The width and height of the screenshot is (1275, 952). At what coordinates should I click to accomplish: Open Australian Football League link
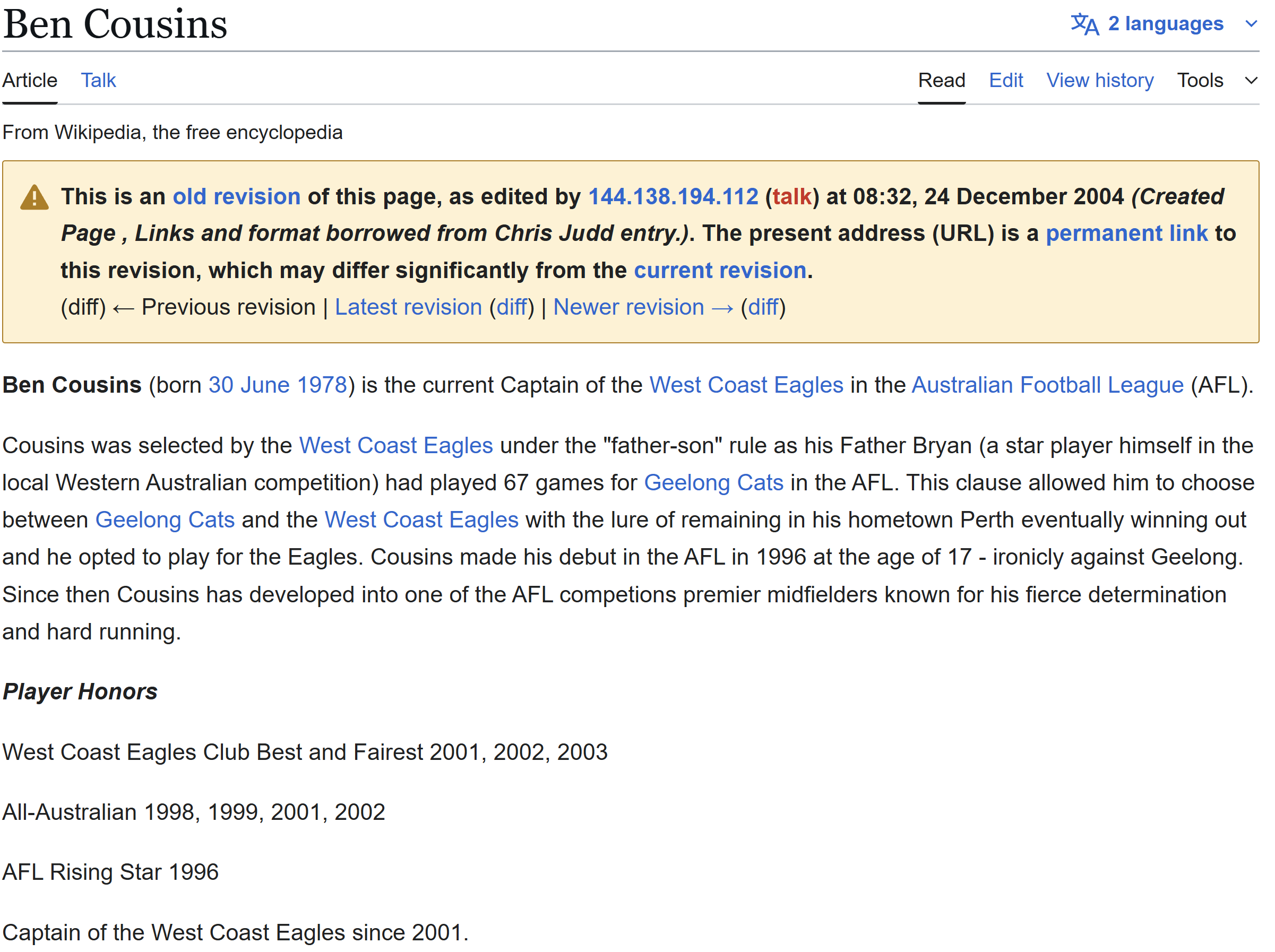[1047, 385]
